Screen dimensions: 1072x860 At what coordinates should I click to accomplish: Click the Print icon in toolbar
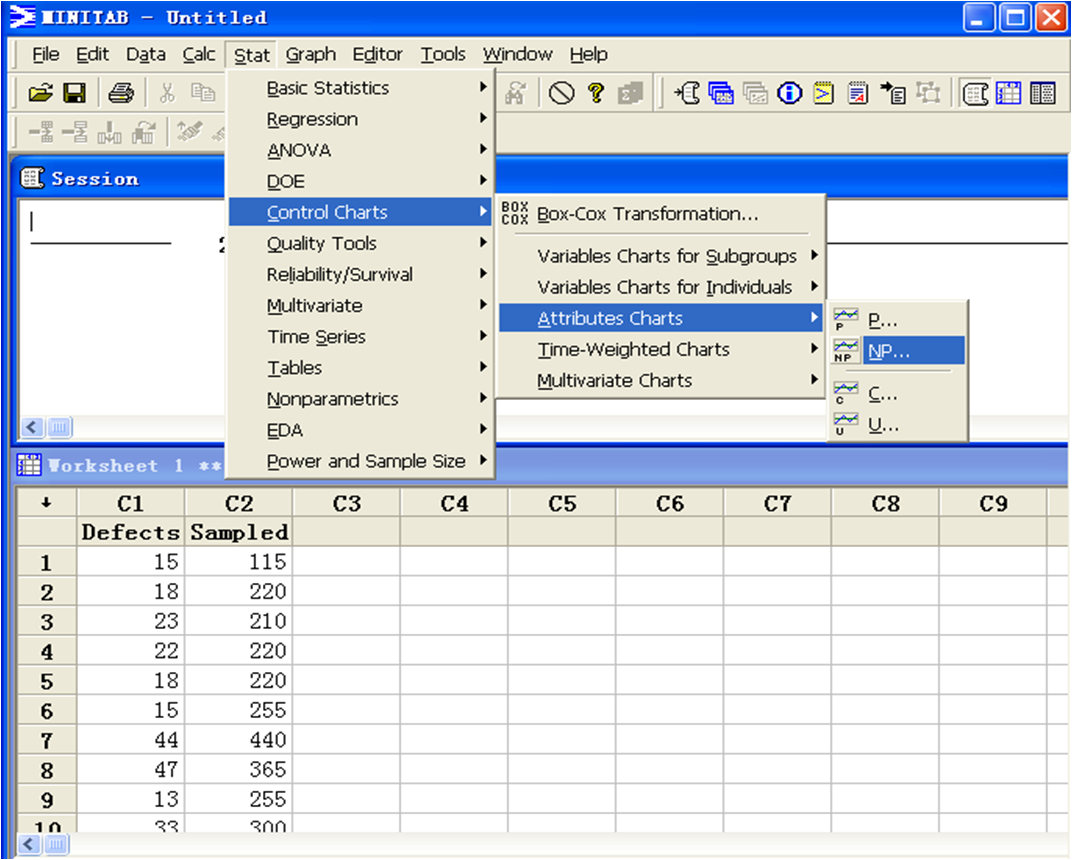point(121,93)
